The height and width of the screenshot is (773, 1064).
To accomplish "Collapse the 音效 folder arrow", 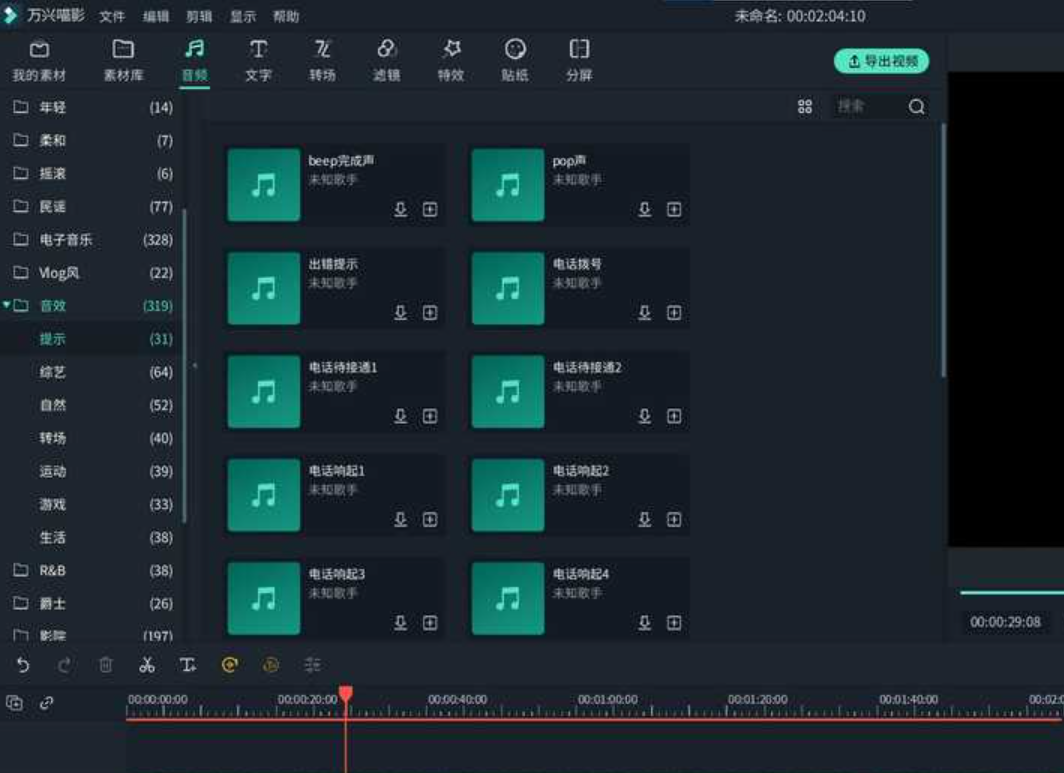I will pyautogui.click(x=6, y=305).
